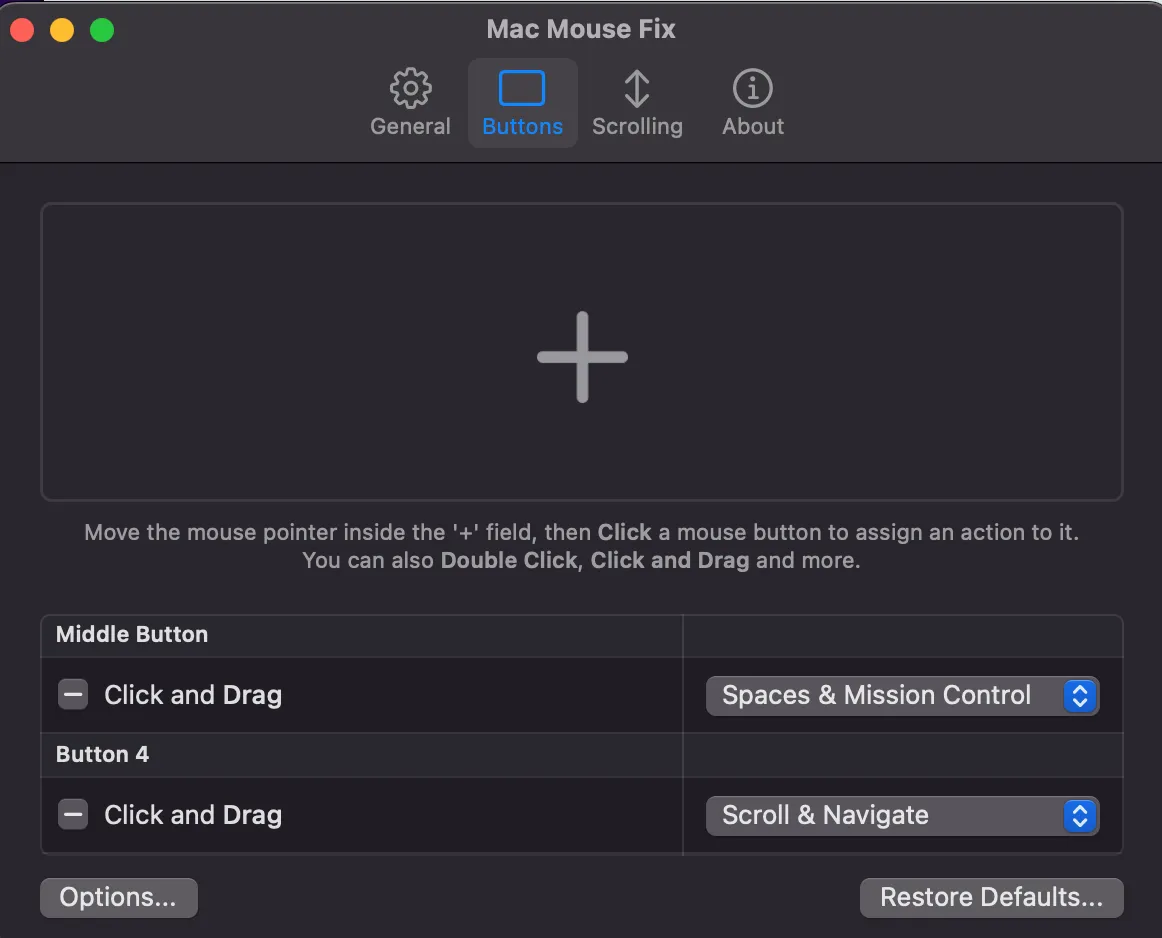Image resolution: width=1162 pixels, height=938 pixels.
Task: Select the Buttons tab
Action: coord(522,103)
